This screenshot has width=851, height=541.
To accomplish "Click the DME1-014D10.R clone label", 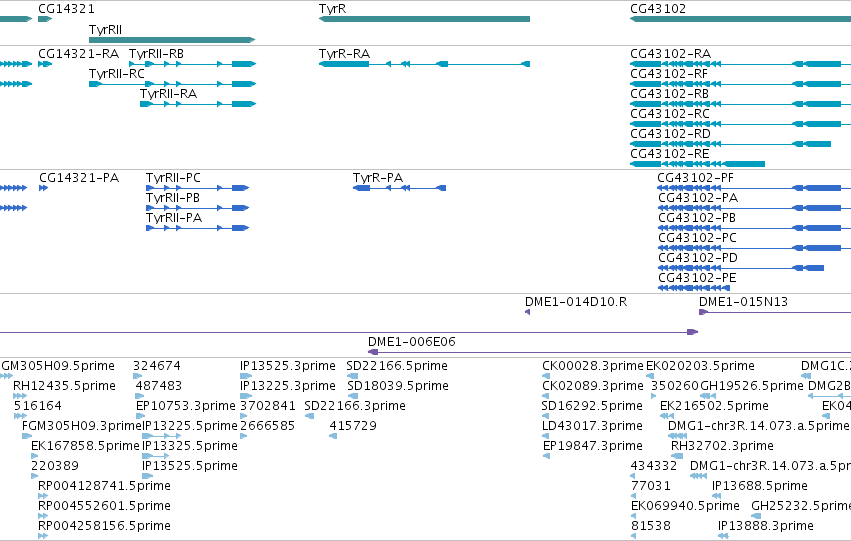I will click(576, 302).
